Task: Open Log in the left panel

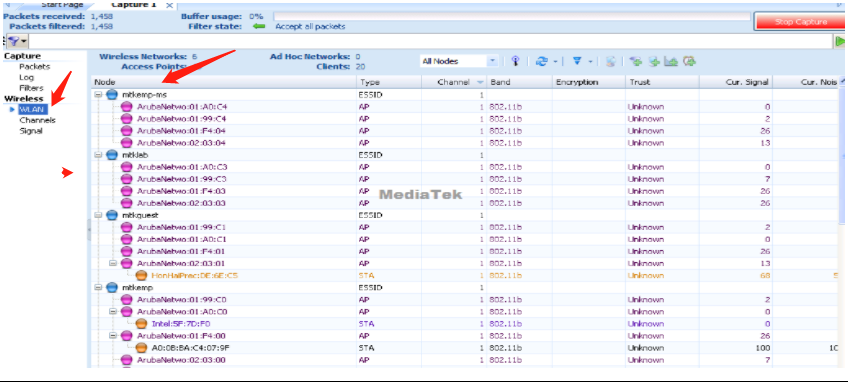Action: tap(26, 77)
